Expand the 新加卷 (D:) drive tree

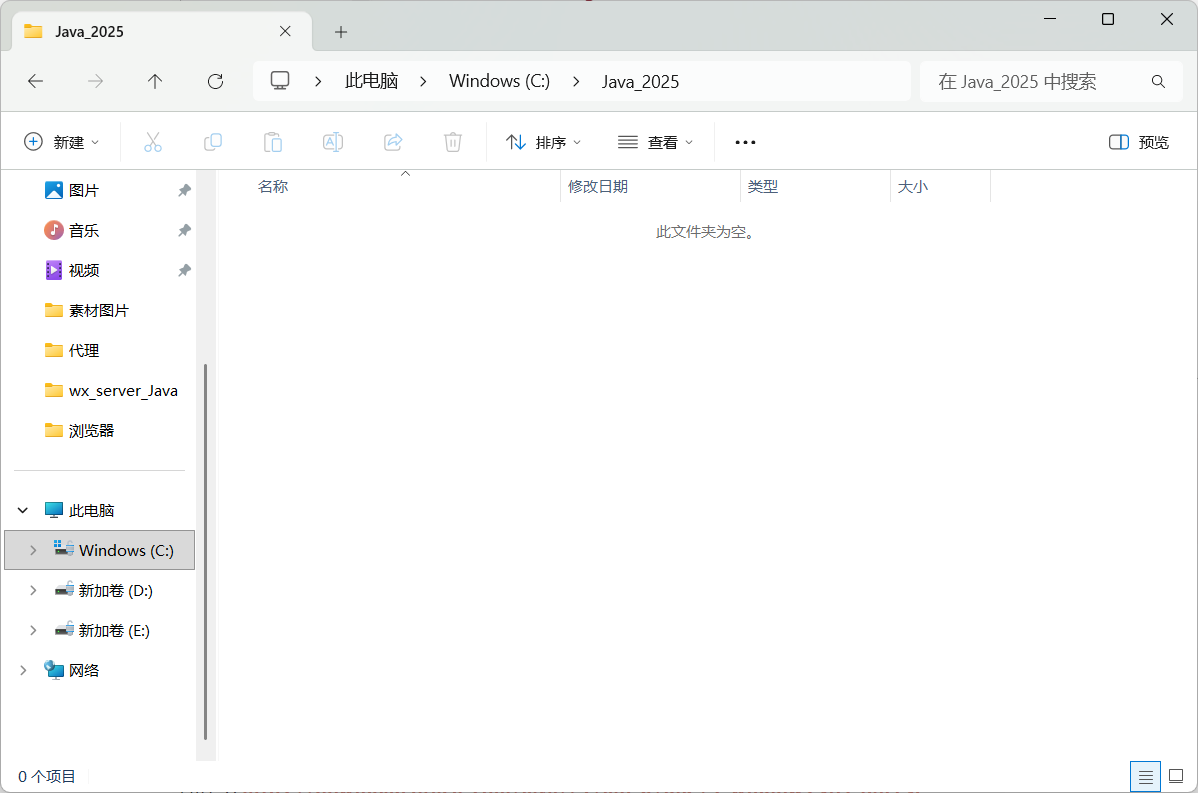point(33,590)
